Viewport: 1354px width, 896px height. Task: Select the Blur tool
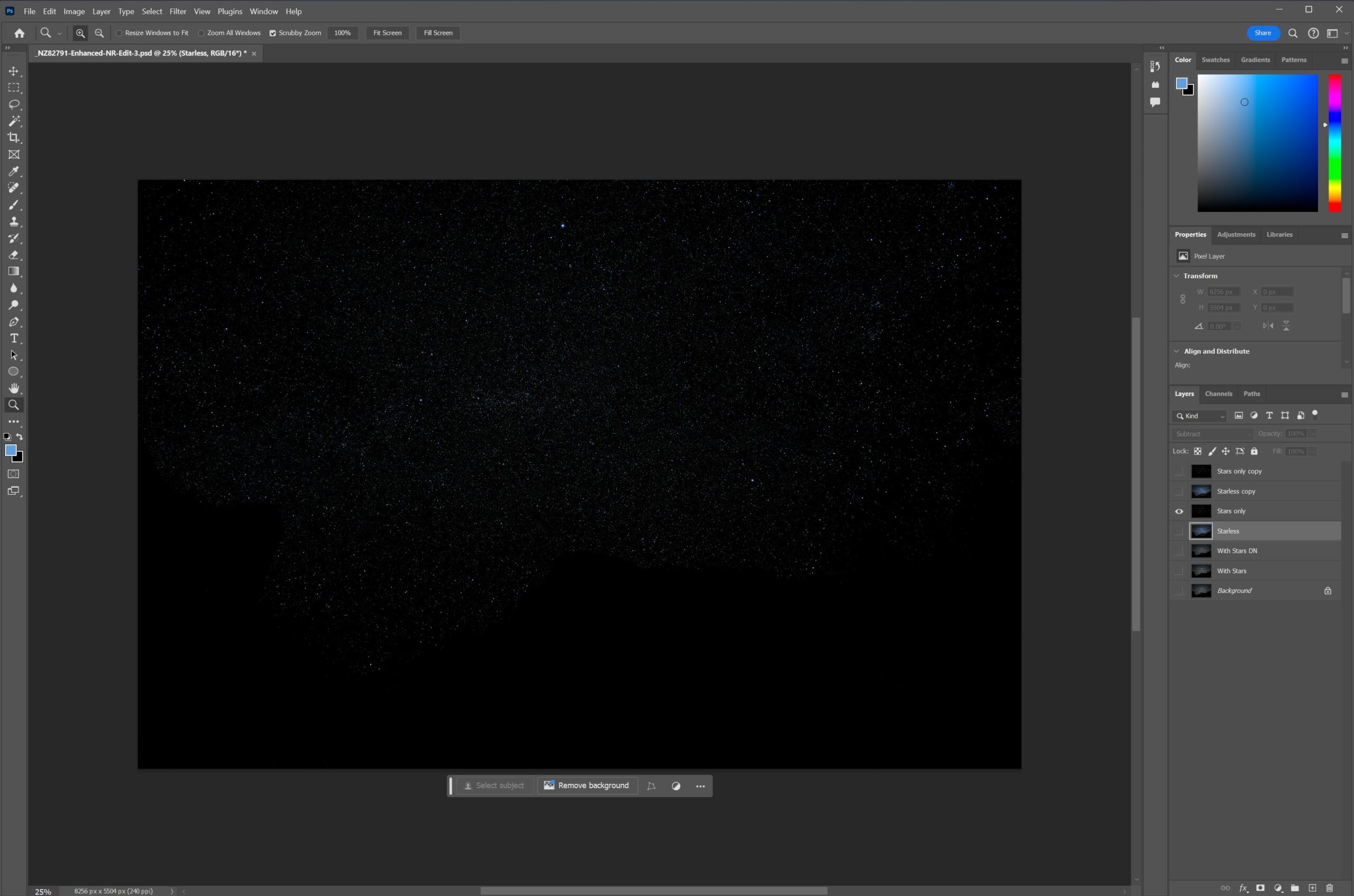tap(14, 288)
